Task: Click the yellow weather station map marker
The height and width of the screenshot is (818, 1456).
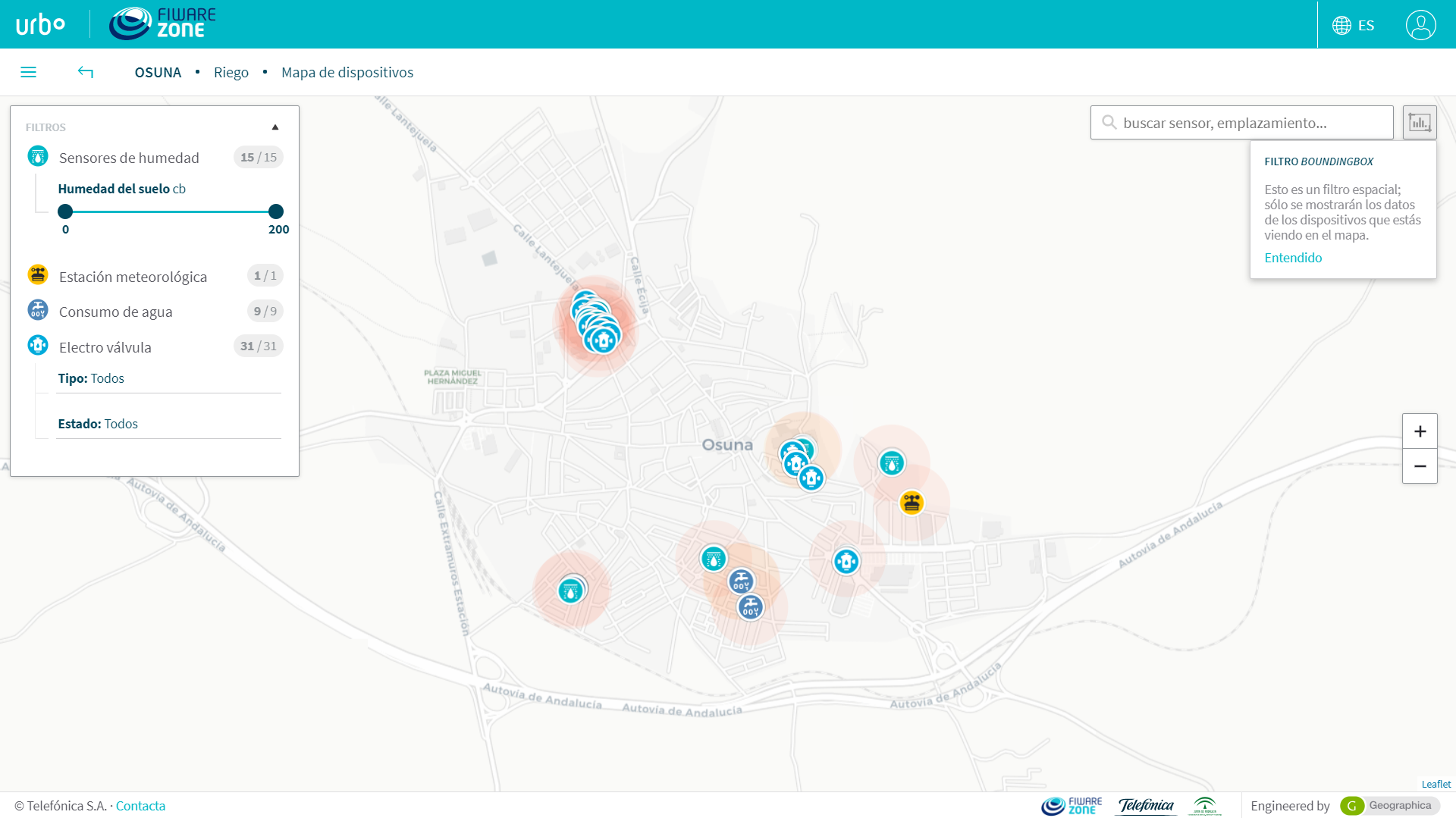Action: point(912,502)
